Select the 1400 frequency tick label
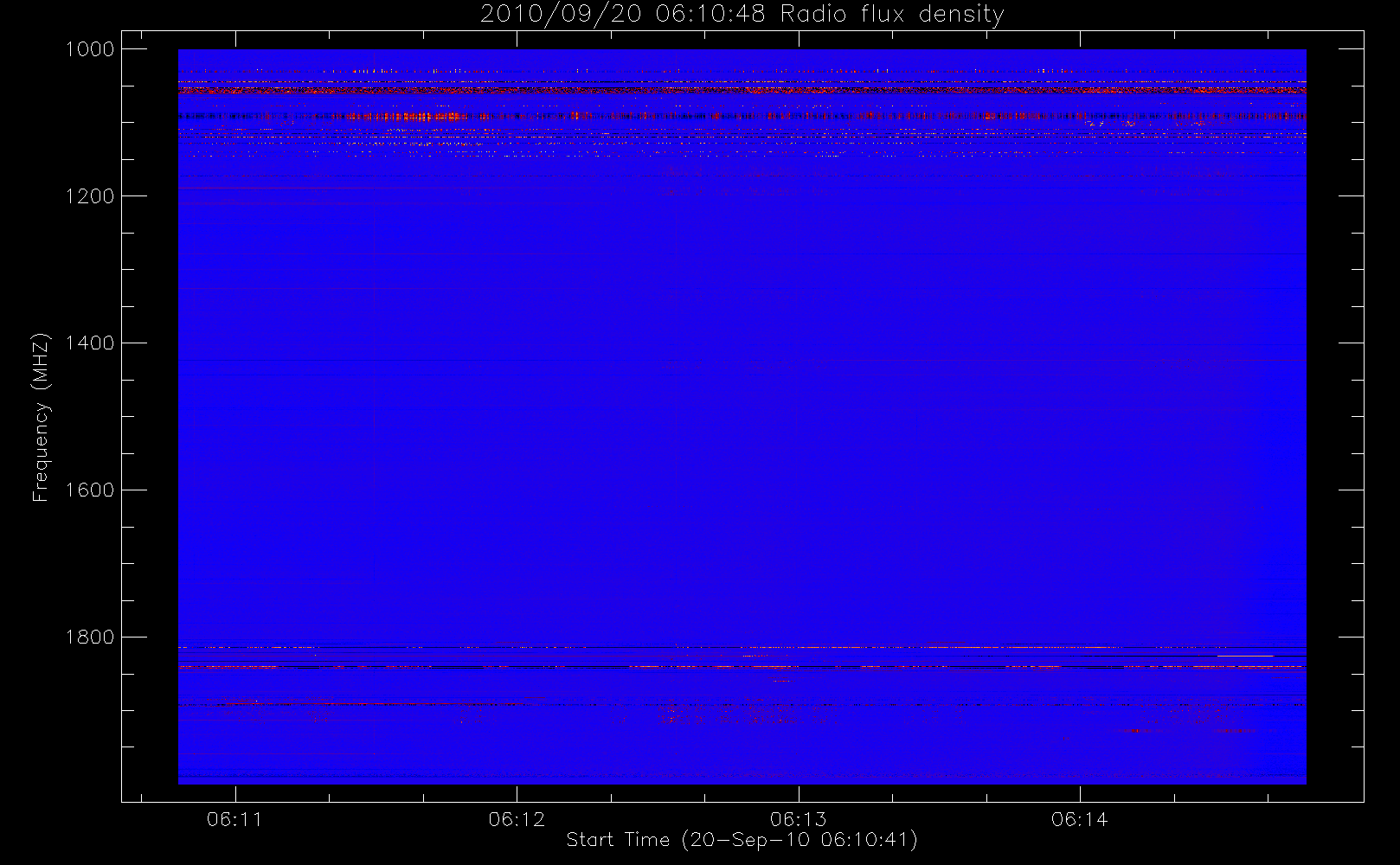The image size is (1400, 865). pos(90,343)
